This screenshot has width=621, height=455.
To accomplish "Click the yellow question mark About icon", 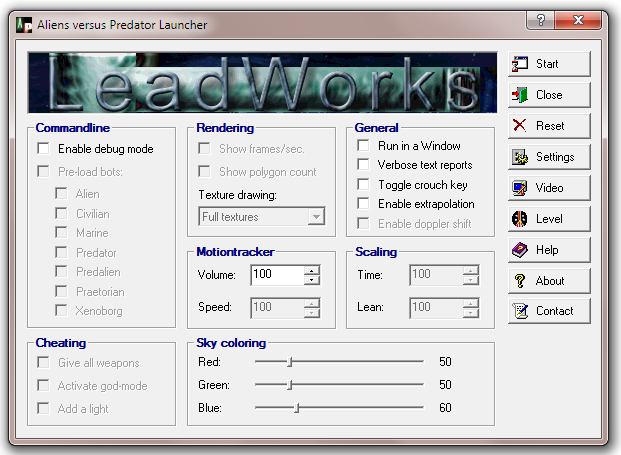I will [520, 281].
